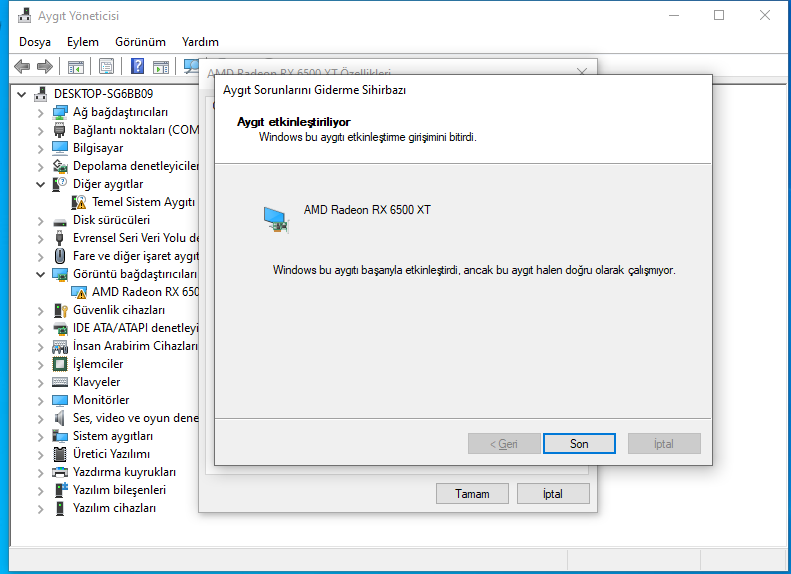
Task: Click the Evrensel Seri Veri Yolu USB icon
Action: 60,238
